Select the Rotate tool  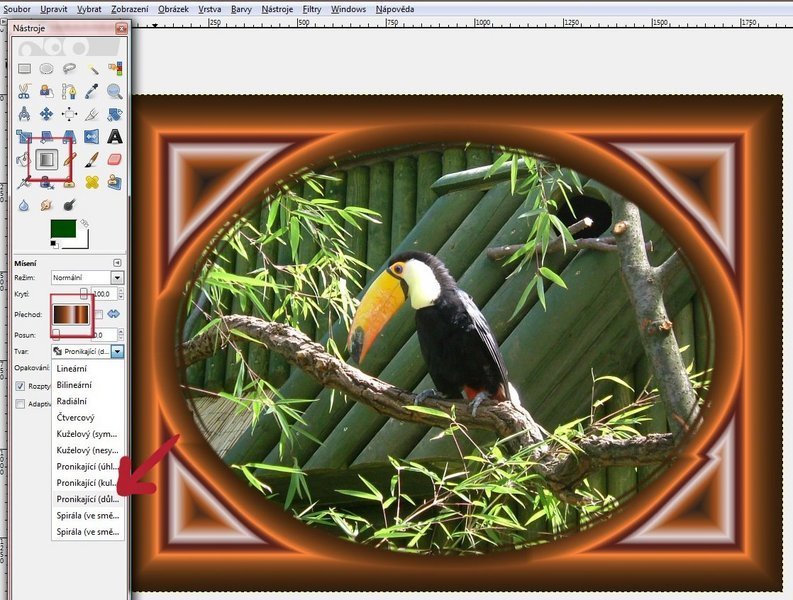[115, 114]
